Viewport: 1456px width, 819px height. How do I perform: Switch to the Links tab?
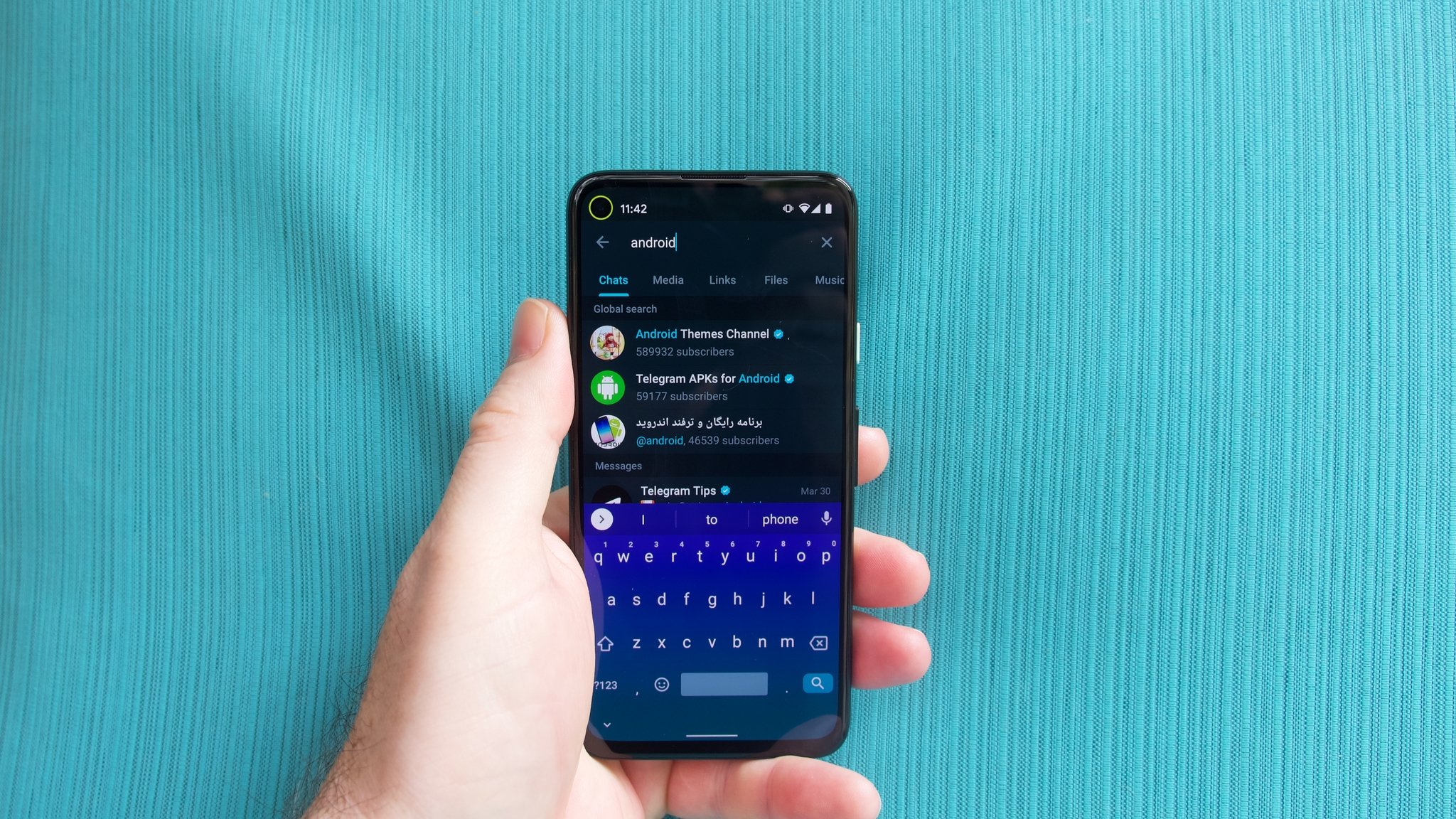[722, 280]
